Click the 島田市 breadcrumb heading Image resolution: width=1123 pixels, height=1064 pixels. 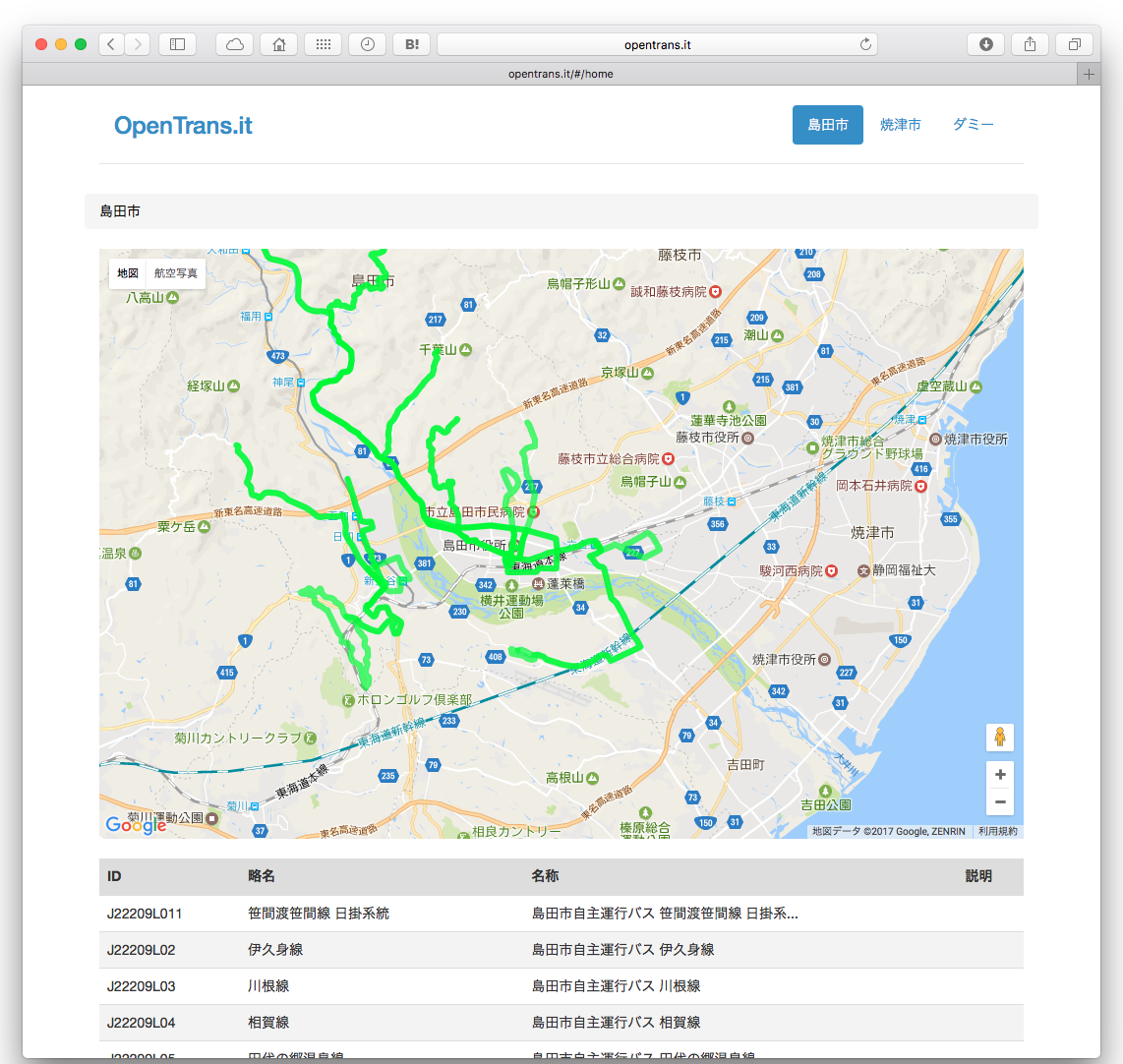pos(120,211)
